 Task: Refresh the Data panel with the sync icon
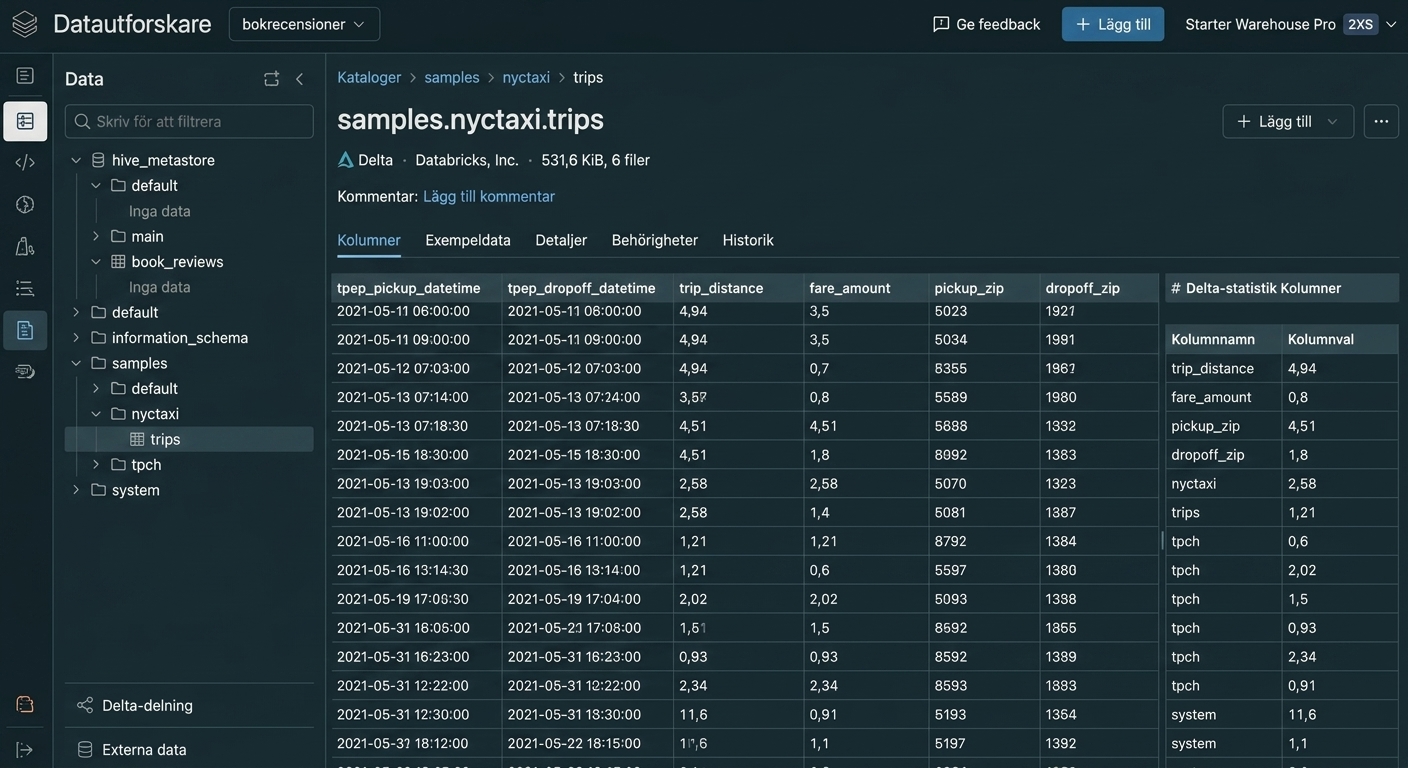click(271, 79)
